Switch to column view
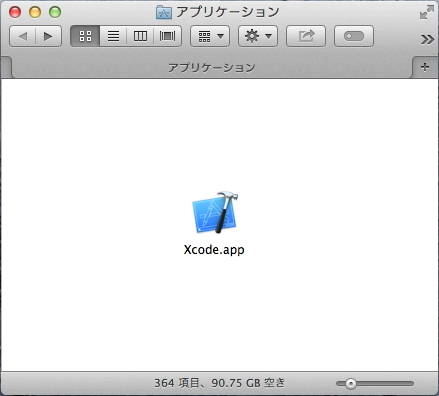 tap(140, 36)
